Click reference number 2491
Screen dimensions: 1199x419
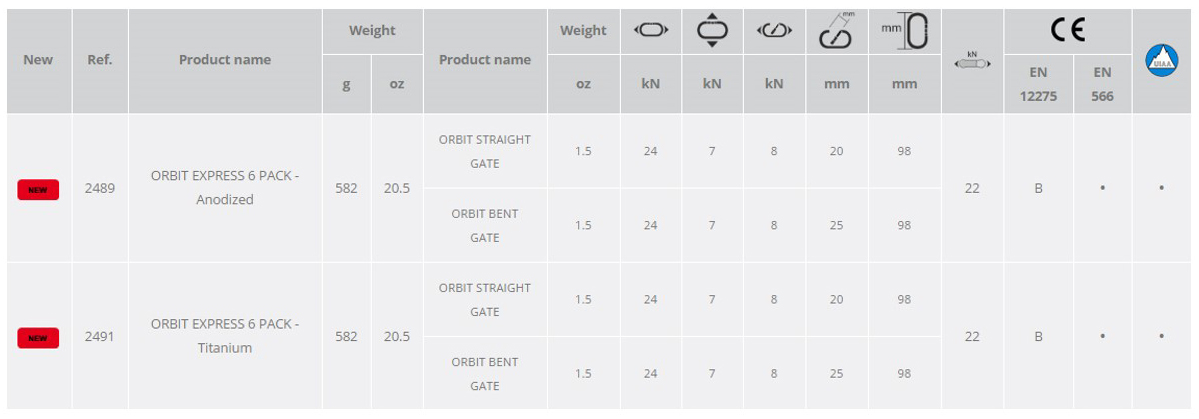100,336
